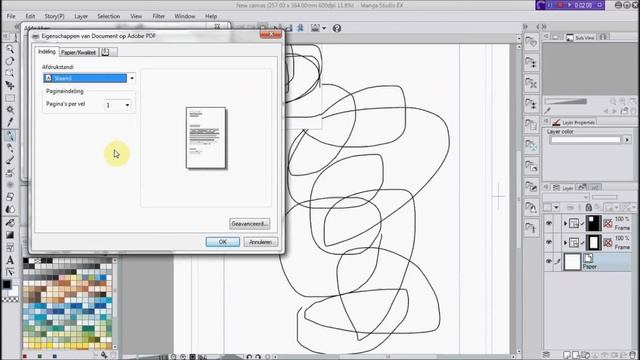Hide the upper Frame folder via its eye icon
640x360 pixels.
pyautogui.click(x=549, y=223)
